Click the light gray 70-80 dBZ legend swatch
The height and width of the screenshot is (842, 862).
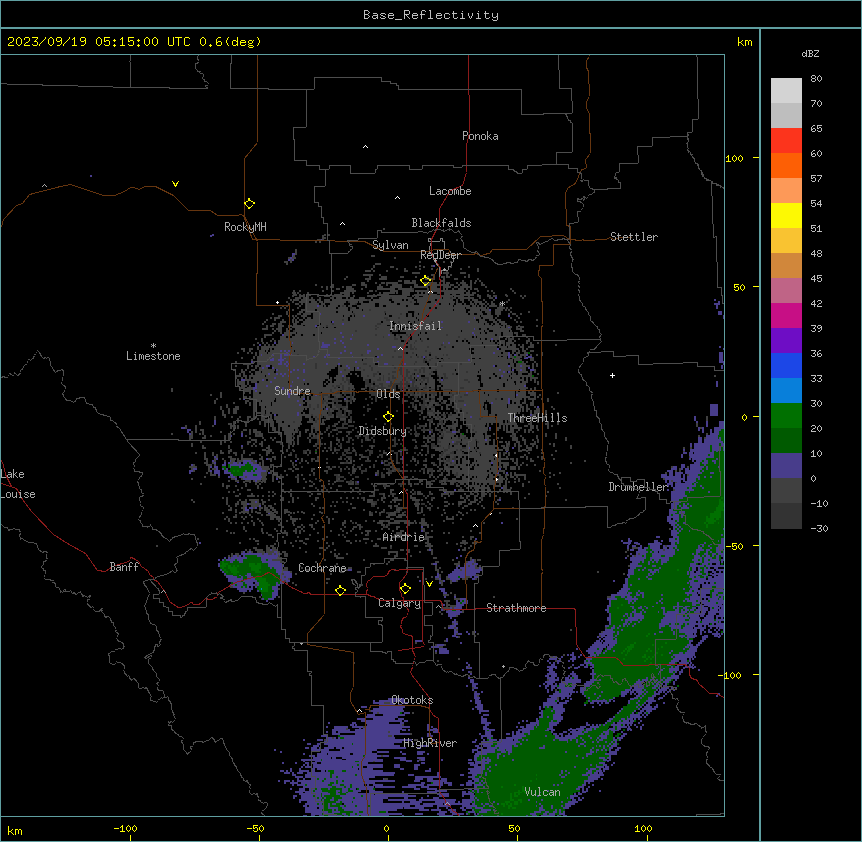tap(786, 91)
